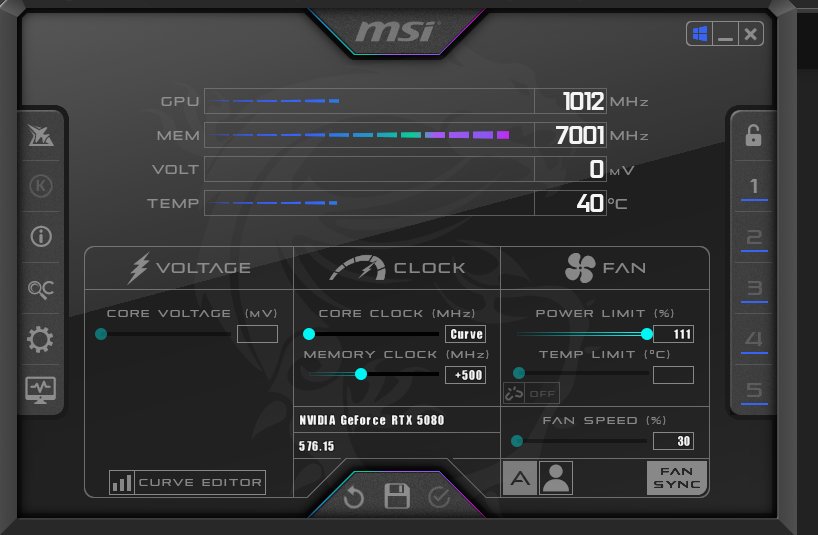Viewport: 818px width, 535px height.
Task: Click the driver version 576.15 text
Action: pos(316,446)
